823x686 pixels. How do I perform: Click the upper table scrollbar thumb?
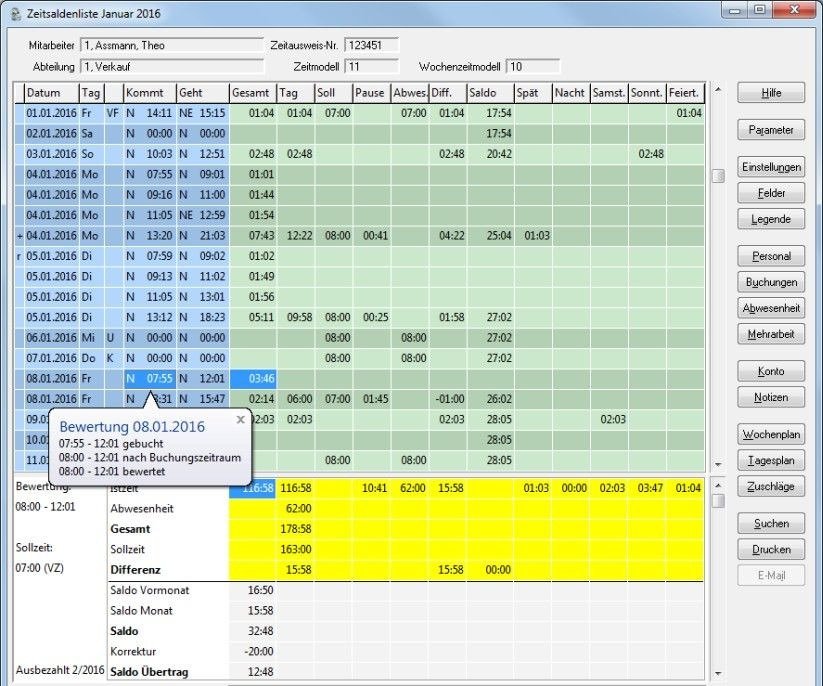pos(718,175)
